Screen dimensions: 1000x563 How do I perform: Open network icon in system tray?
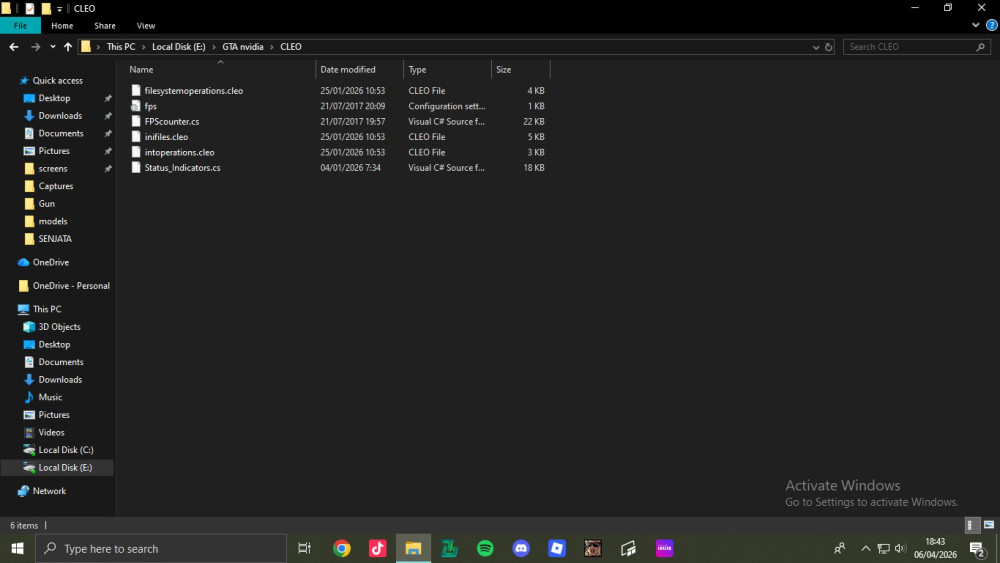(883, 548)
